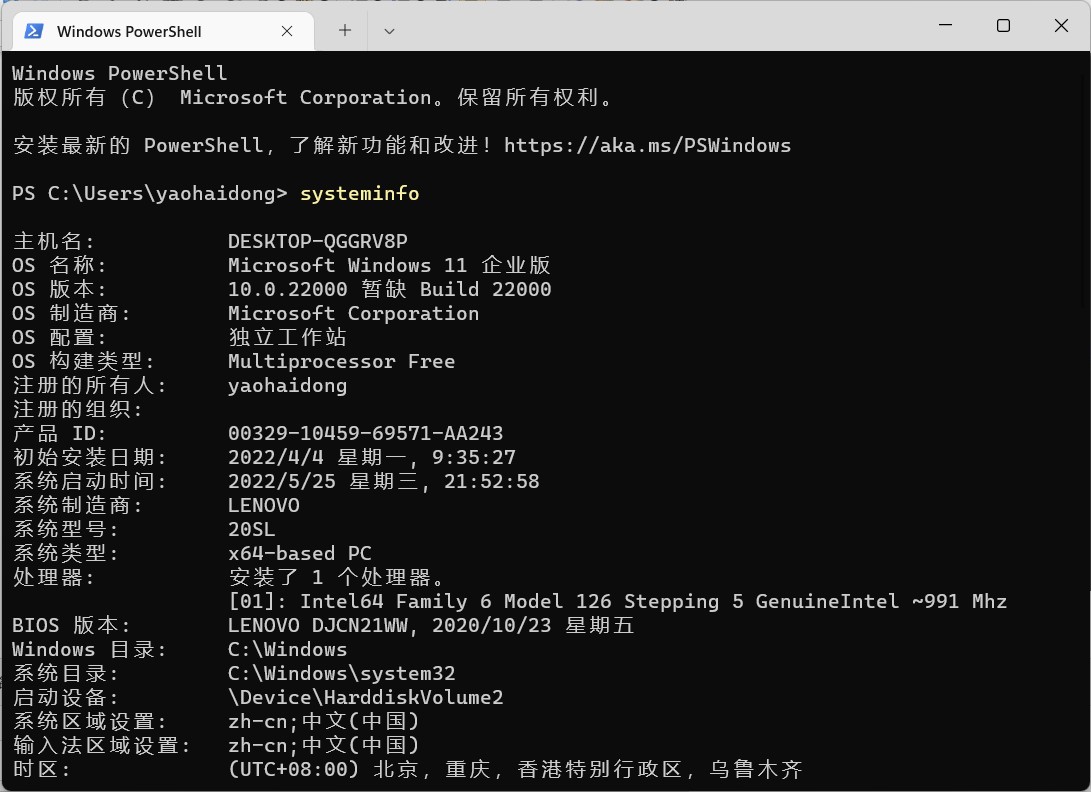Screen dimensions: 1091x792
Task: Click the boot device \Device\HarddiskVolume2 text
Action: tap(365, 697)
